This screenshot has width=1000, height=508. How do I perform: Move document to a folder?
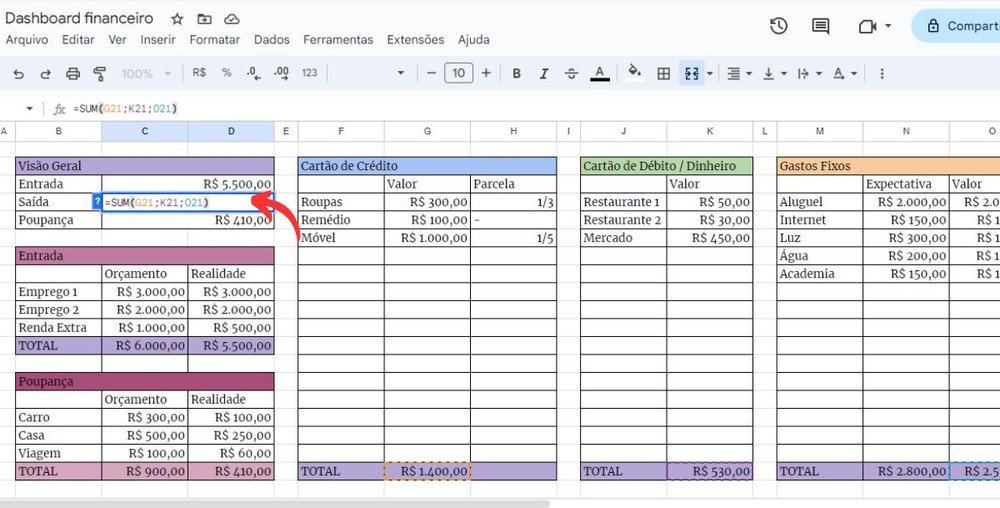tap(204, 19)
